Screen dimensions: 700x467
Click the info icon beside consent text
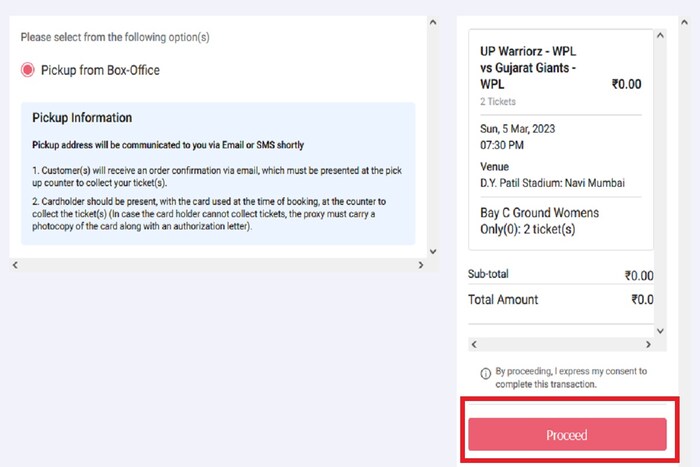tap(486, 373)
